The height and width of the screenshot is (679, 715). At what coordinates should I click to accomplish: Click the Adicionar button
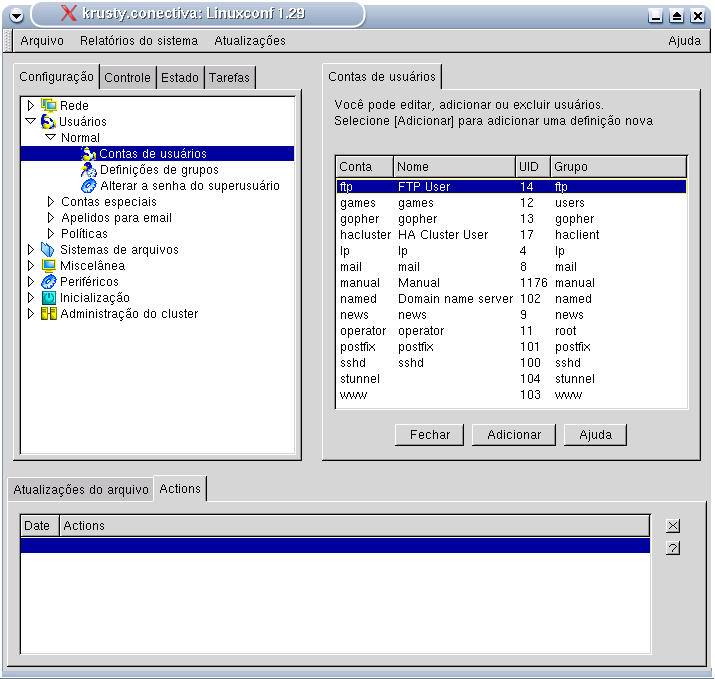coord(514,435)
